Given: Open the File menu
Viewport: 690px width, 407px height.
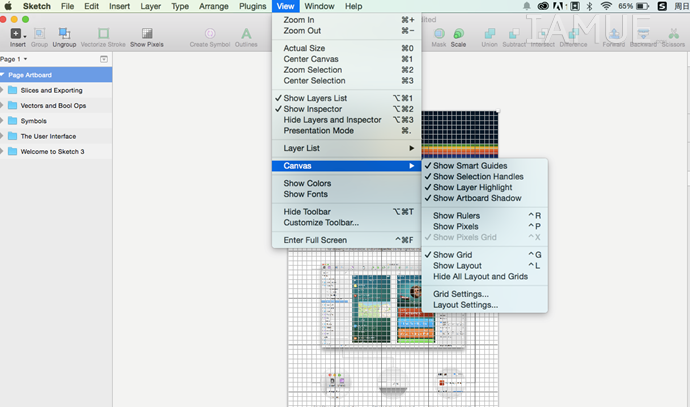Looking at the screenshot, I should [67, 6].
